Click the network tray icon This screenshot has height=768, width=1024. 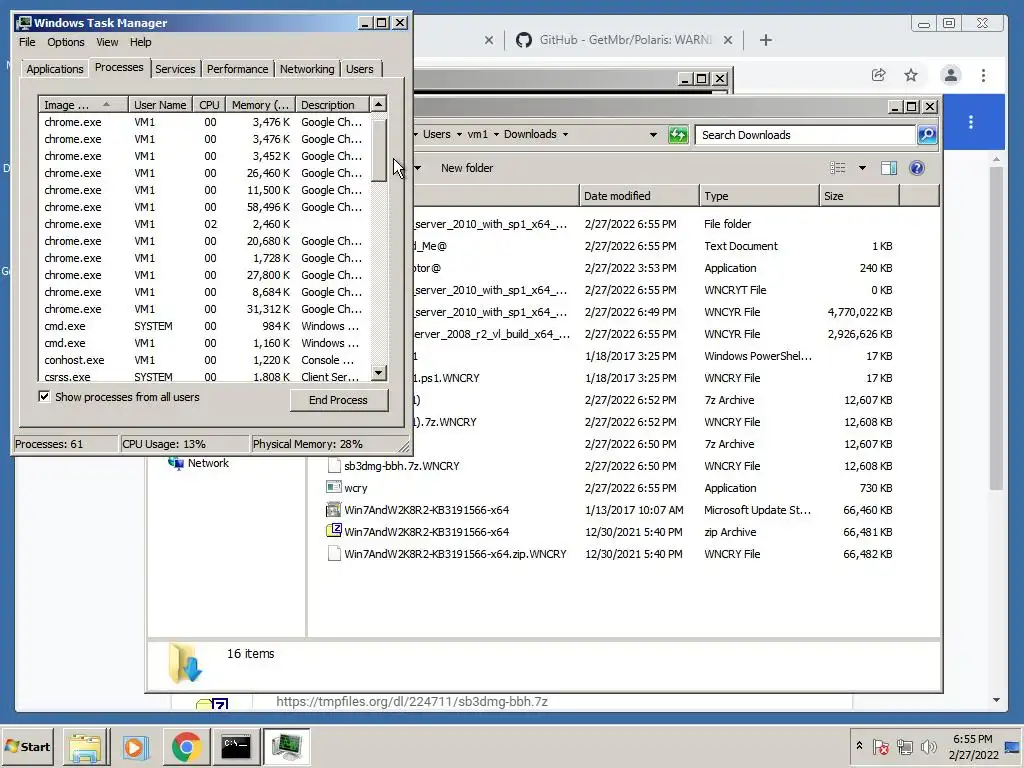(904, 746)
